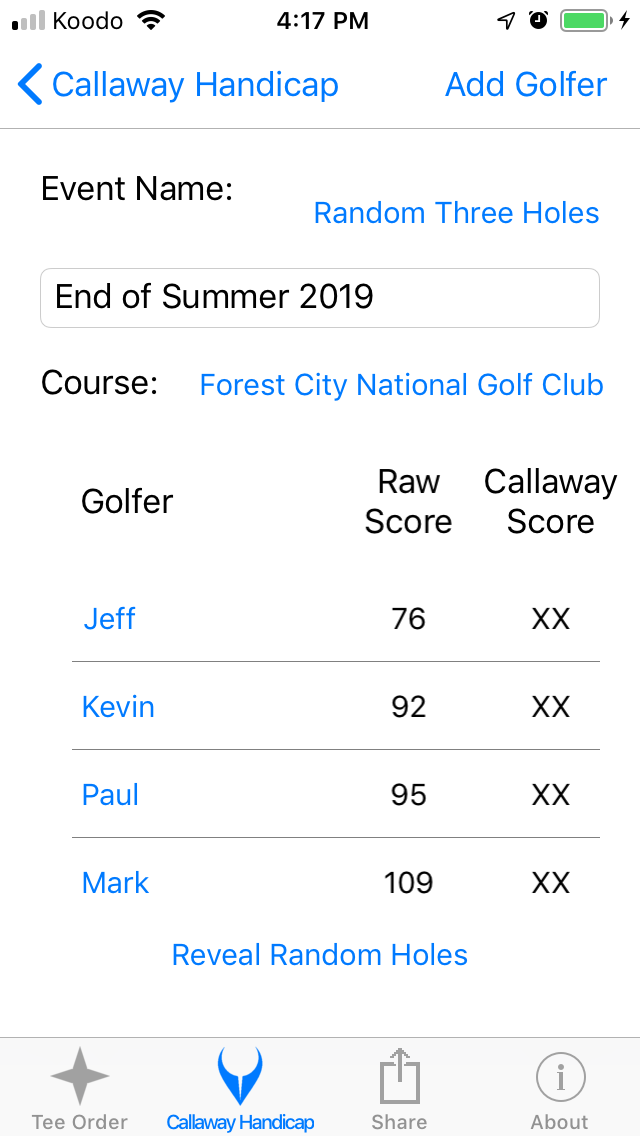Open Random Three Holes setting
Image resolution: width=640 pixels, height=1136 pixels.
[456, 212]
